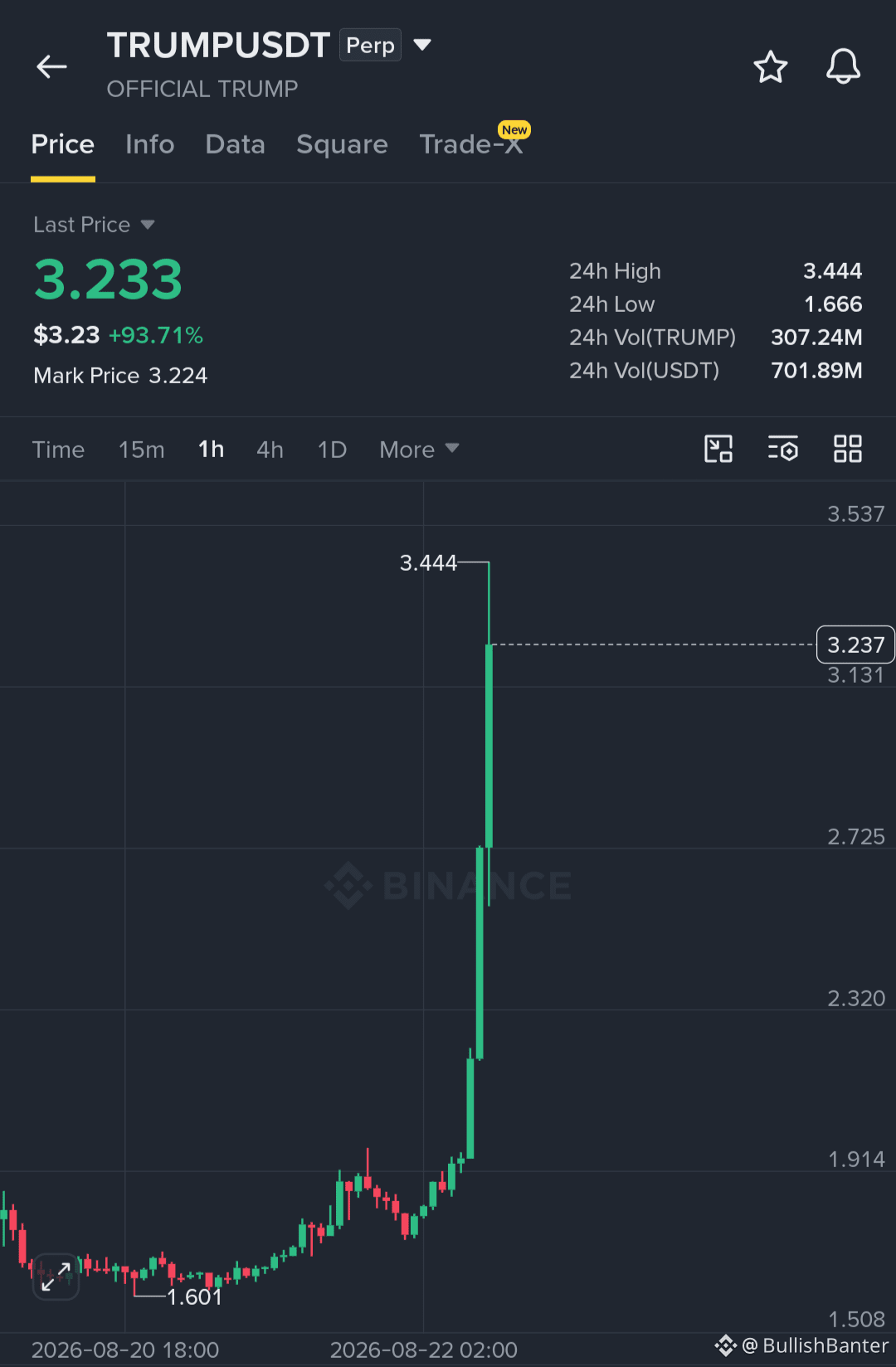Tap the 2.320 price axis label
This screenshot has height=1367, width=896.
click(x=855, y=998)
